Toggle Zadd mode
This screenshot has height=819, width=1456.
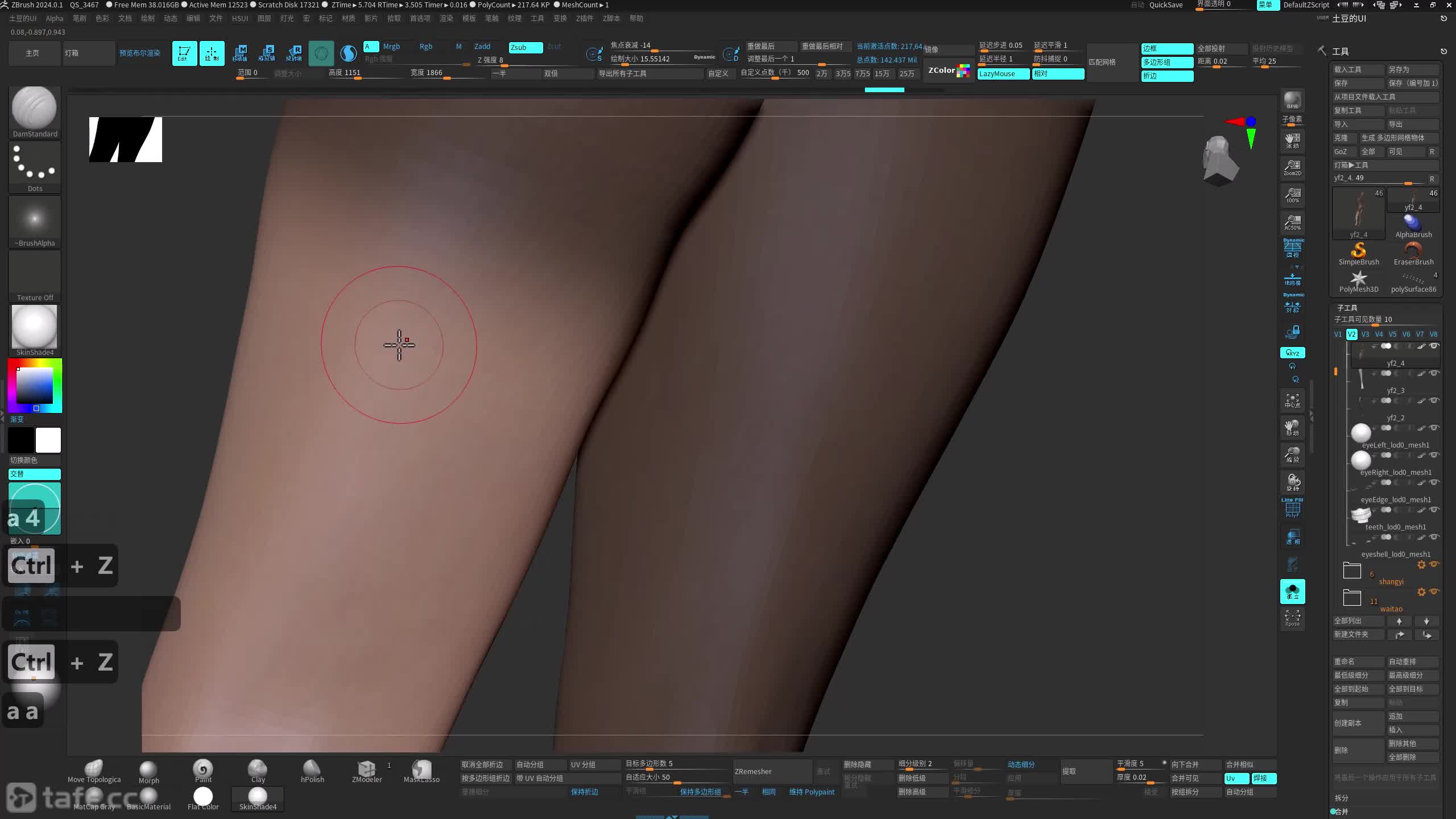[482, 47]
